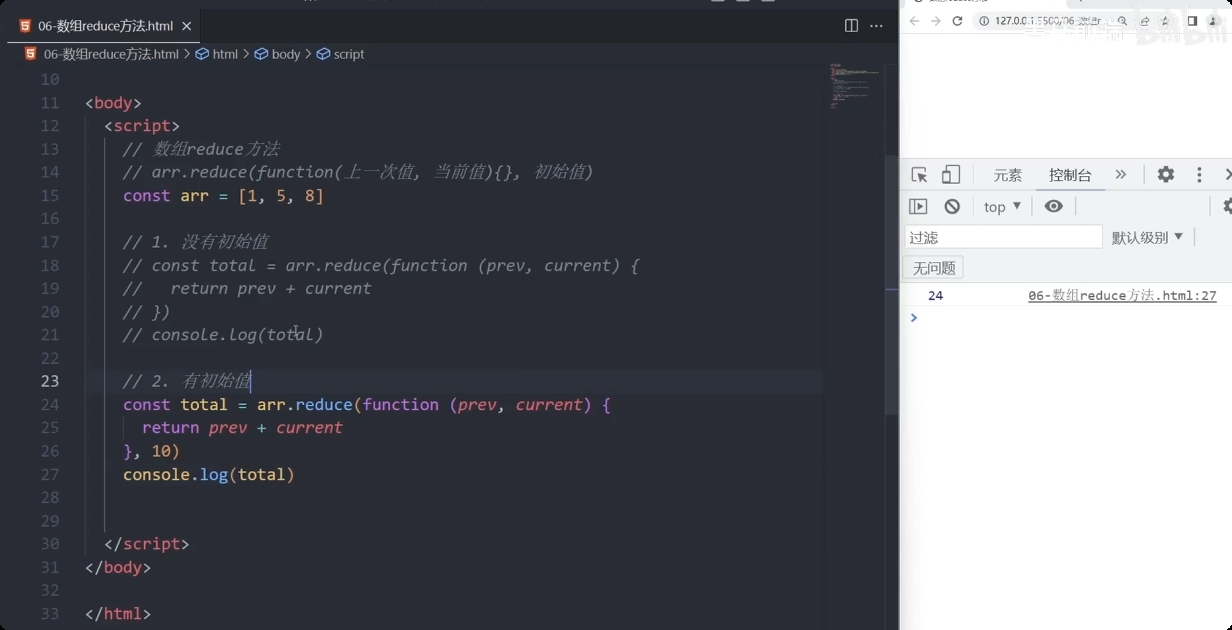Click the 过滤 console filter field

(x=1003, y=238)
